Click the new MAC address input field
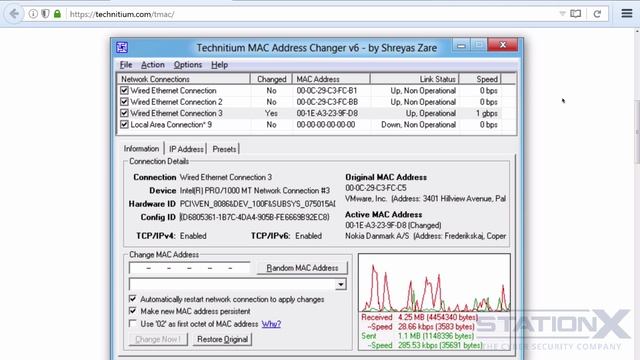 coord(189,268)
